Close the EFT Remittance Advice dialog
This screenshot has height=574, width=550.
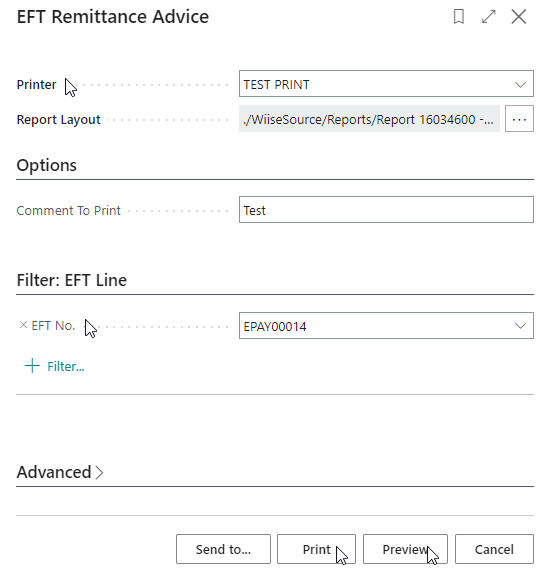click(x=519, y=17)
